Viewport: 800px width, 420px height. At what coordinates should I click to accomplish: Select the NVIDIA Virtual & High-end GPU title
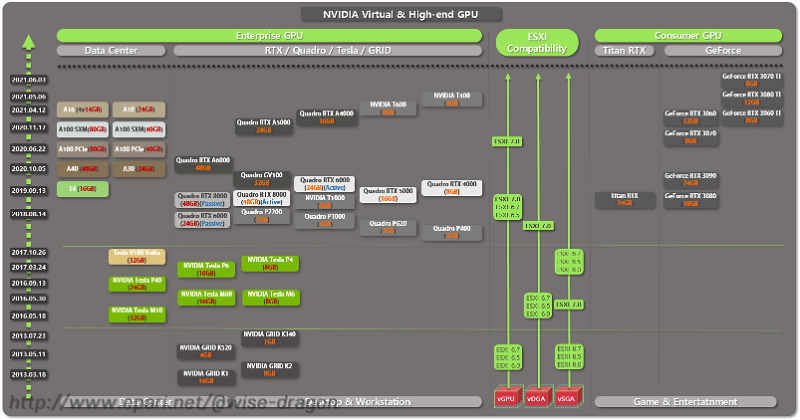click(401, 14)
